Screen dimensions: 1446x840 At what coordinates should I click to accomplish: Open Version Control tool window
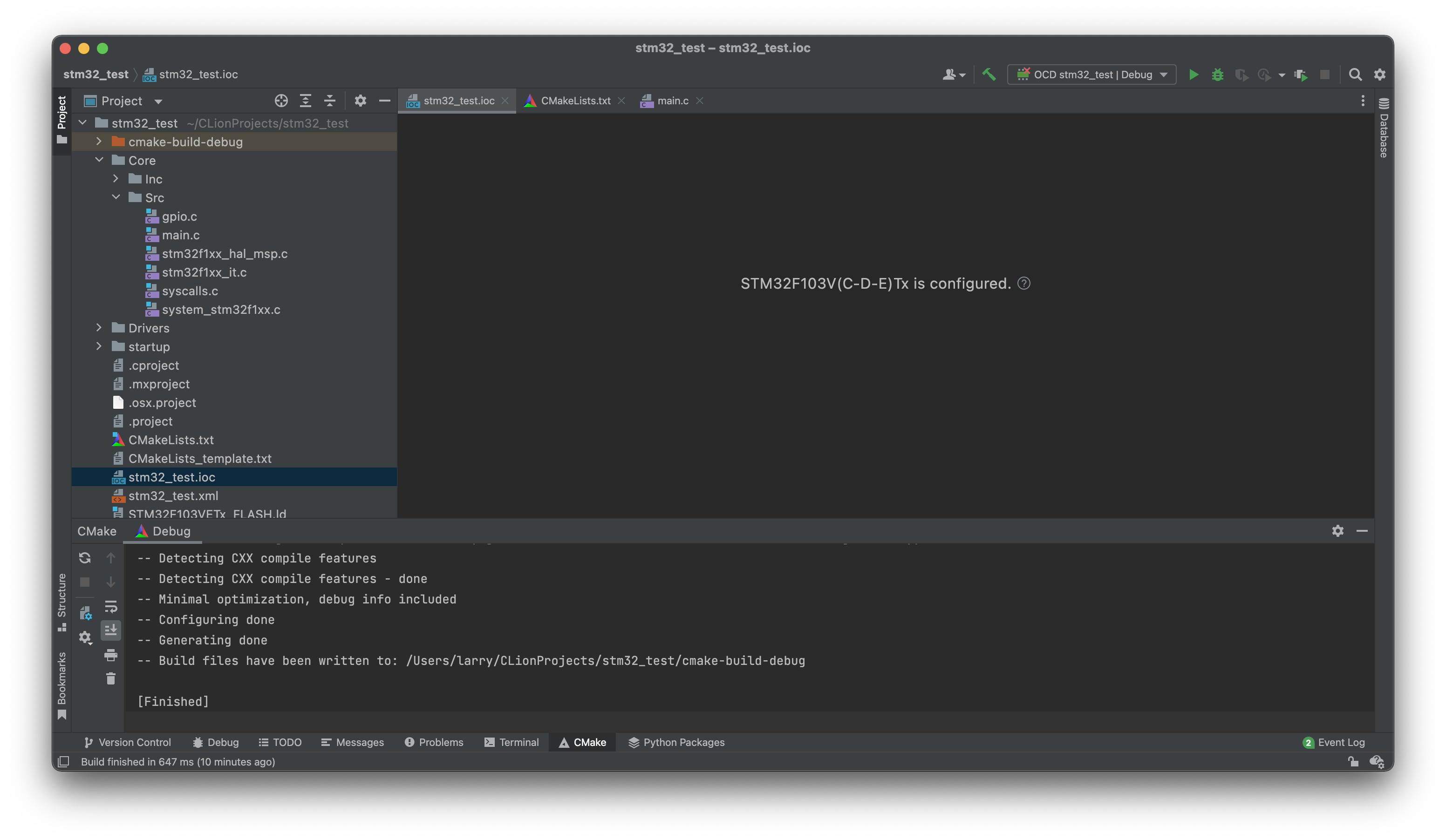pos(127,742)
